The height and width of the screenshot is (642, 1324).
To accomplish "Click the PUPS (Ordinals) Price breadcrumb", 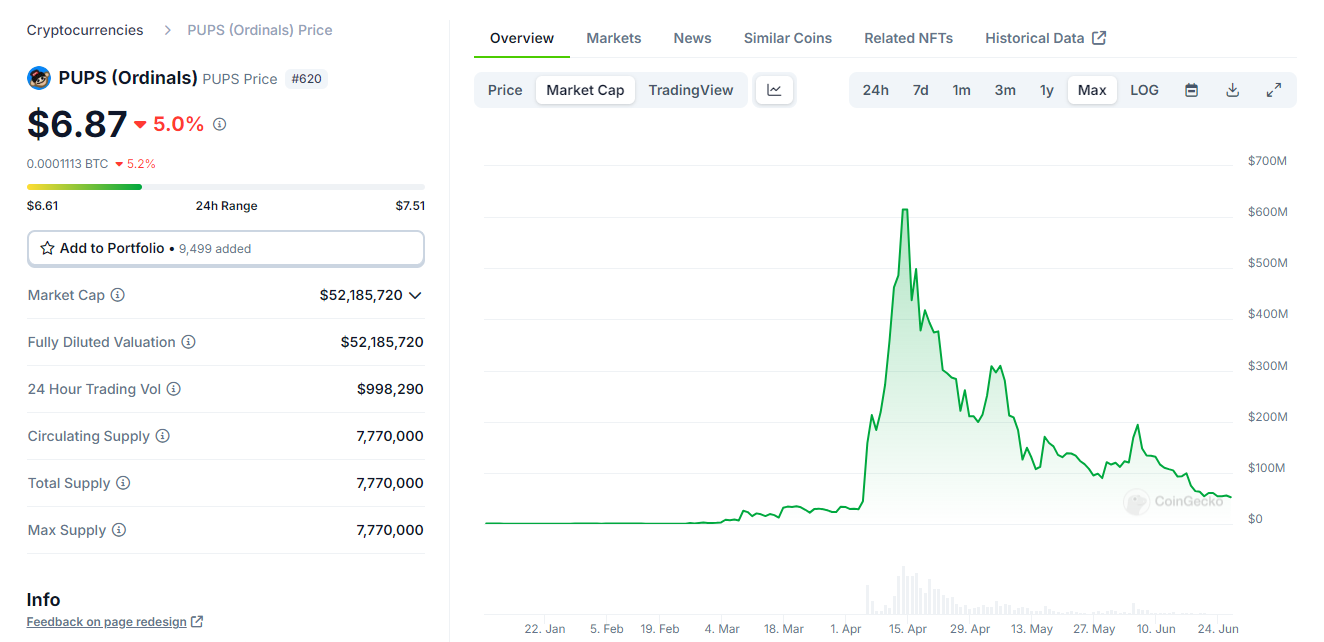I will [x=260, y=30].
